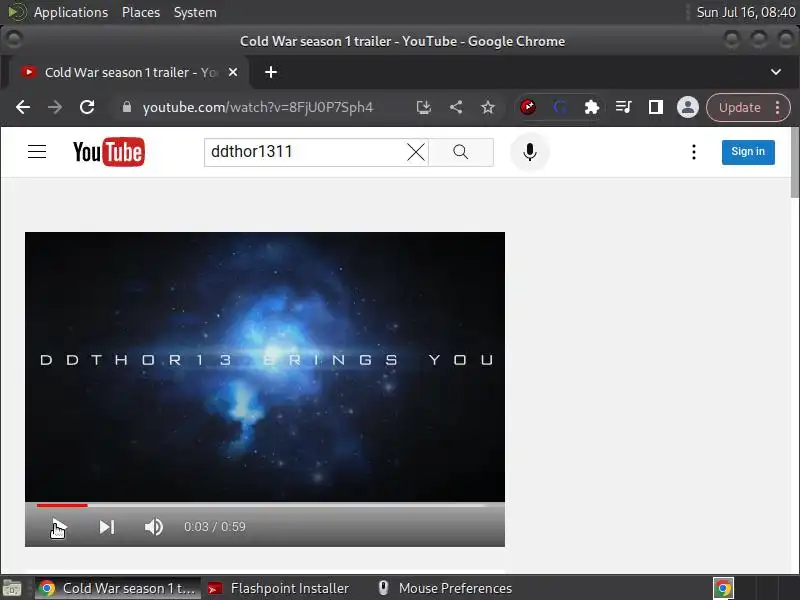Open the Places menu

click(x=141, y=12)
